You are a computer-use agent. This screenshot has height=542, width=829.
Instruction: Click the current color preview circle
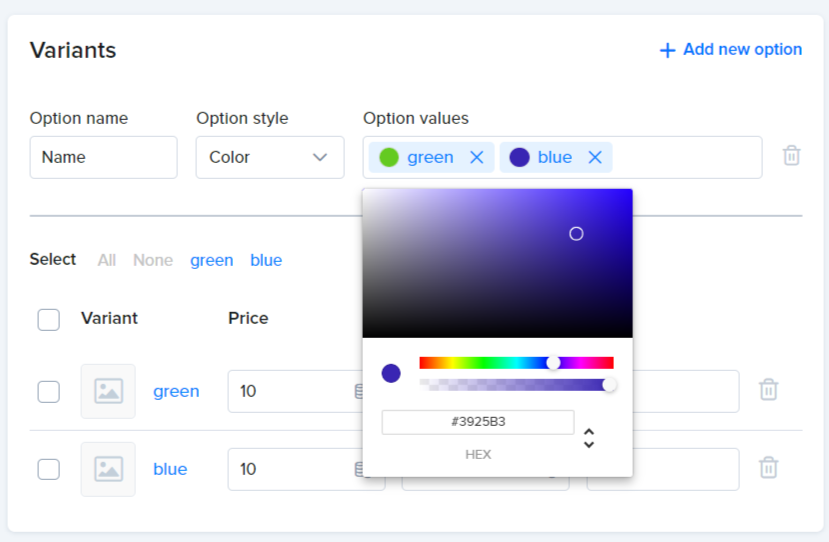click(391, 373)
